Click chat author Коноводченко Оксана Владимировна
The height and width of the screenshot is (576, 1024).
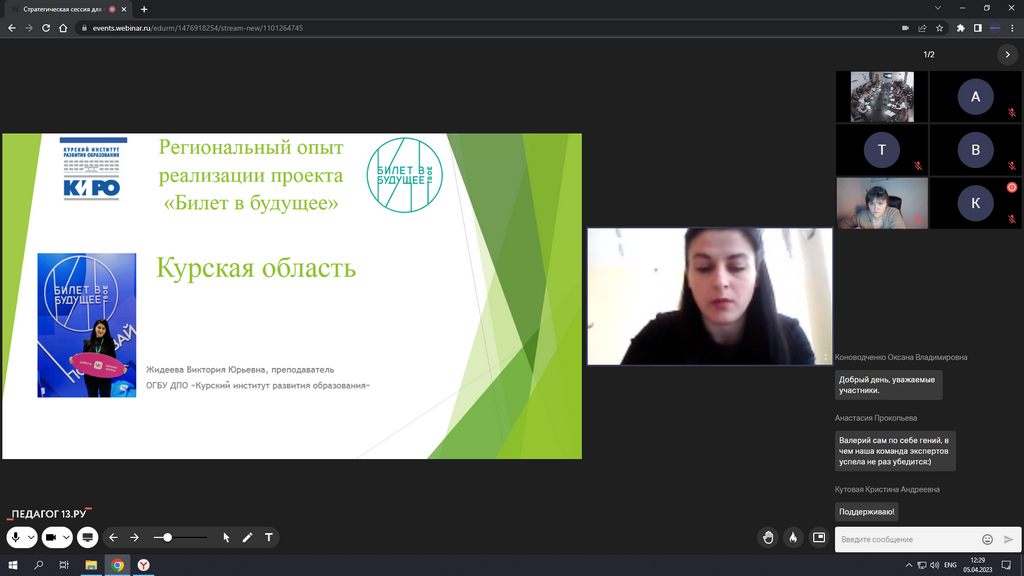coord(901,357)
